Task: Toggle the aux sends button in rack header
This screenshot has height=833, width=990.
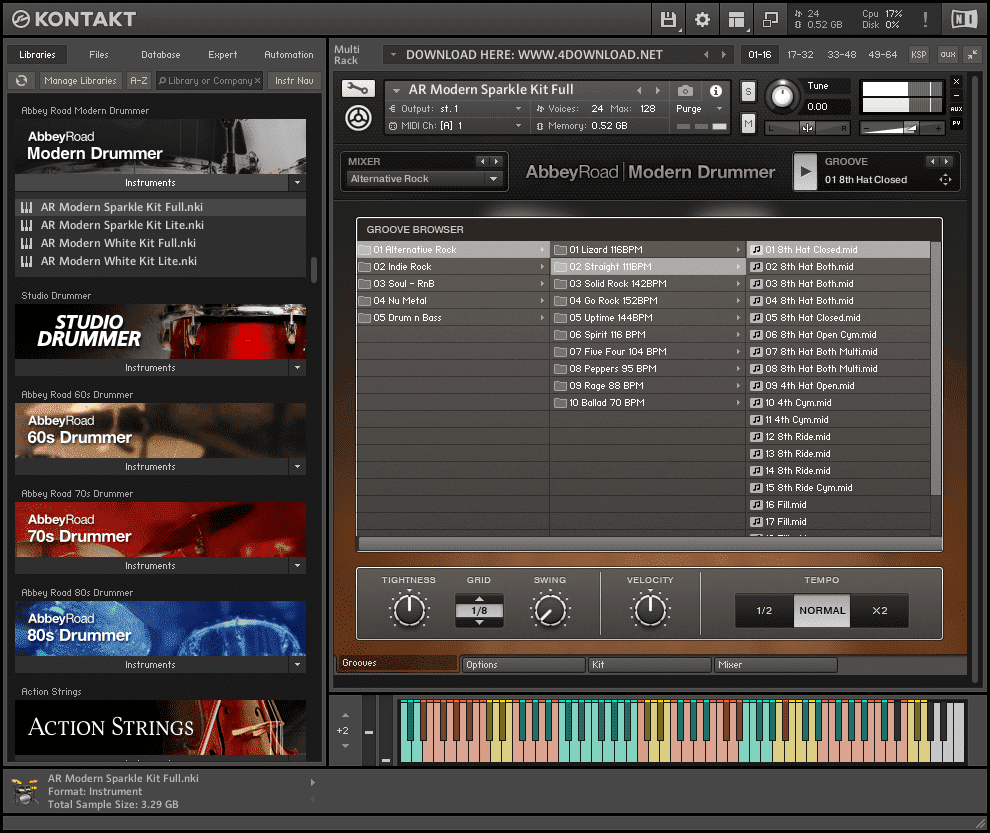Action: (x=948, y=55)
